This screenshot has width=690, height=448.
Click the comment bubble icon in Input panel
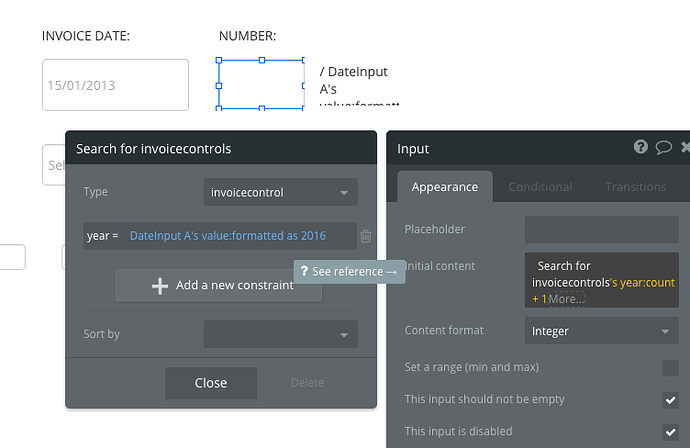pyautogui.click(x=663, y=147)
